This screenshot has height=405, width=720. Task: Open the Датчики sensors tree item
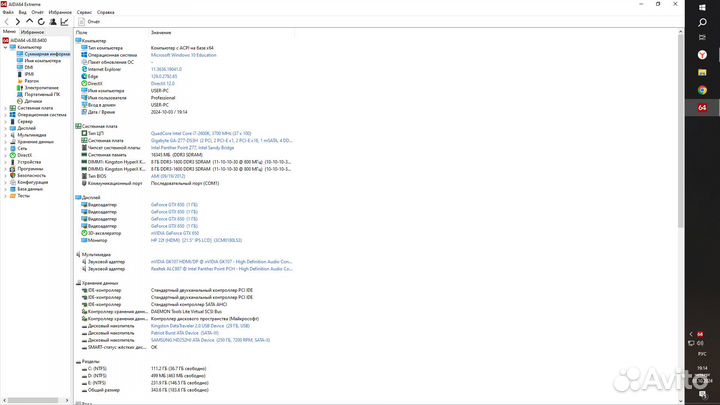[33, 101]
